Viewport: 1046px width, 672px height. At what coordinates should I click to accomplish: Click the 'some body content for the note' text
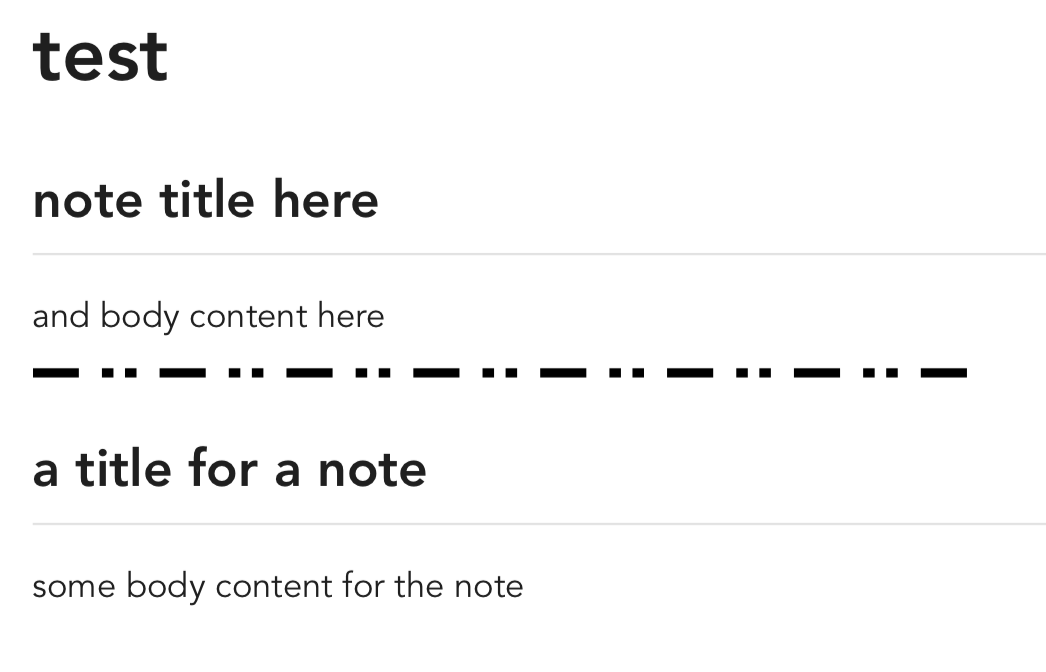tap(278, 587)
